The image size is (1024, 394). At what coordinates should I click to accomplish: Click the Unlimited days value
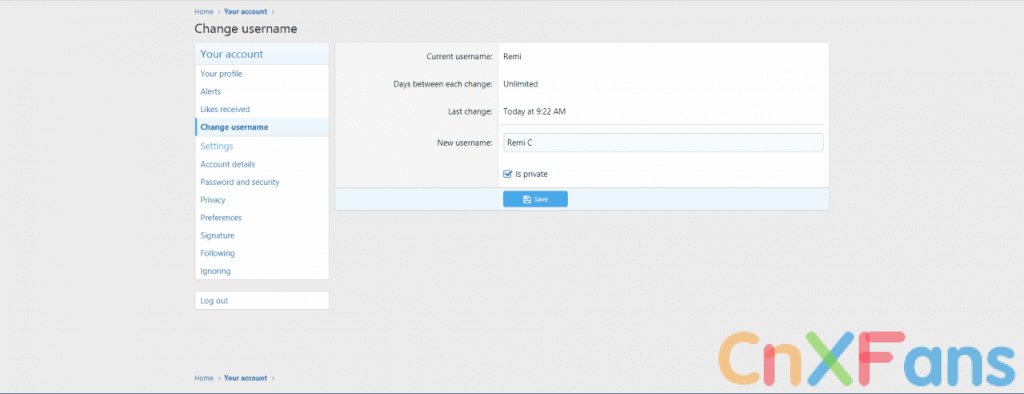[520, 84]
